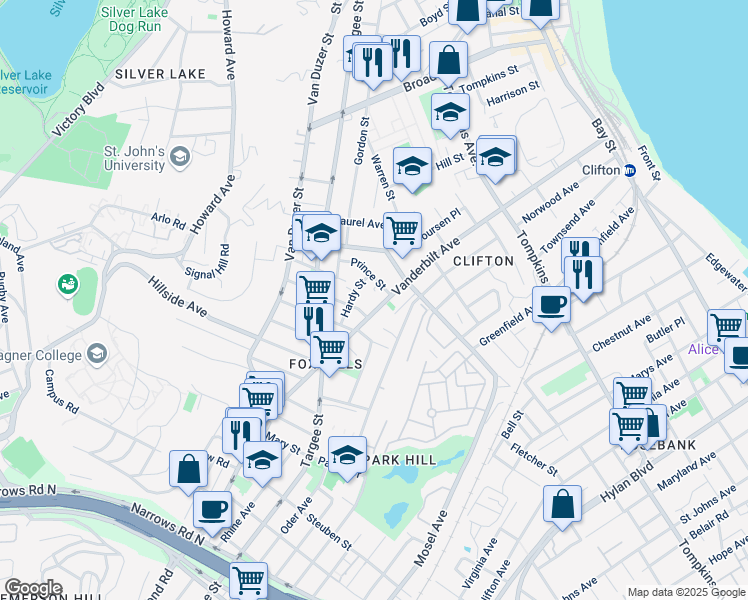This screenshot has width=748, height=600.
Task: Click St. John's University map pin
Action: [181, 157]
